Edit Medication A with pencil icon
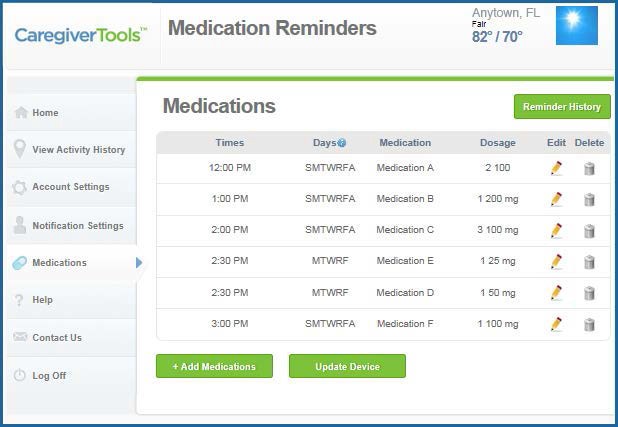Screen dimensions: 618x427 click(556, 168)
